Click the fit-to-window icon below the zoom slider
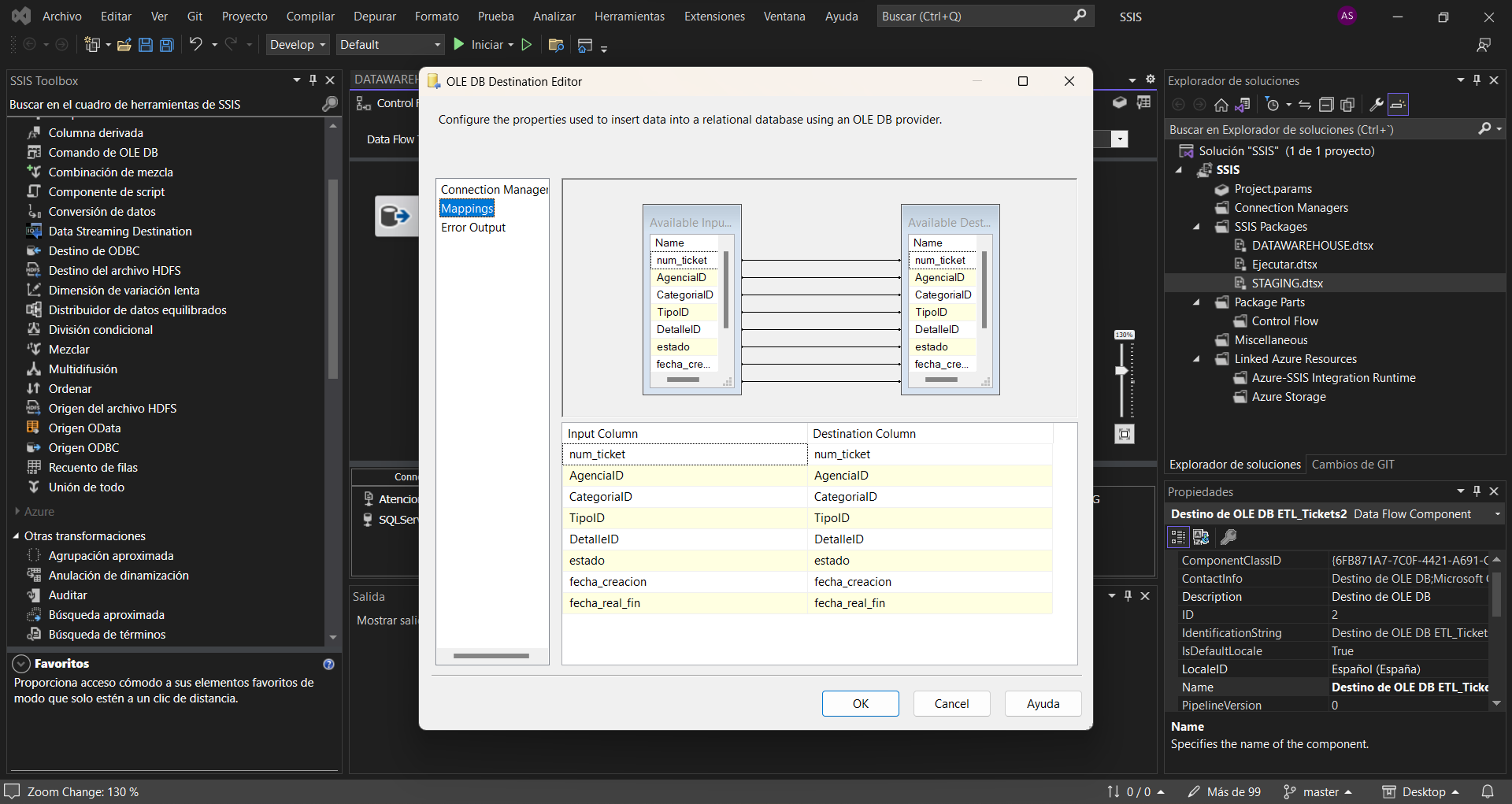The image size is (1512, 804). coord(1125,434)
